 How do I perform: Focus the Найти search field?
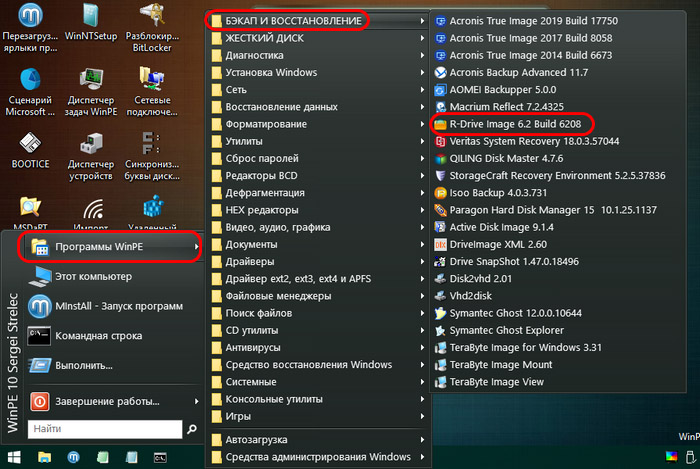tap(105, 429)
